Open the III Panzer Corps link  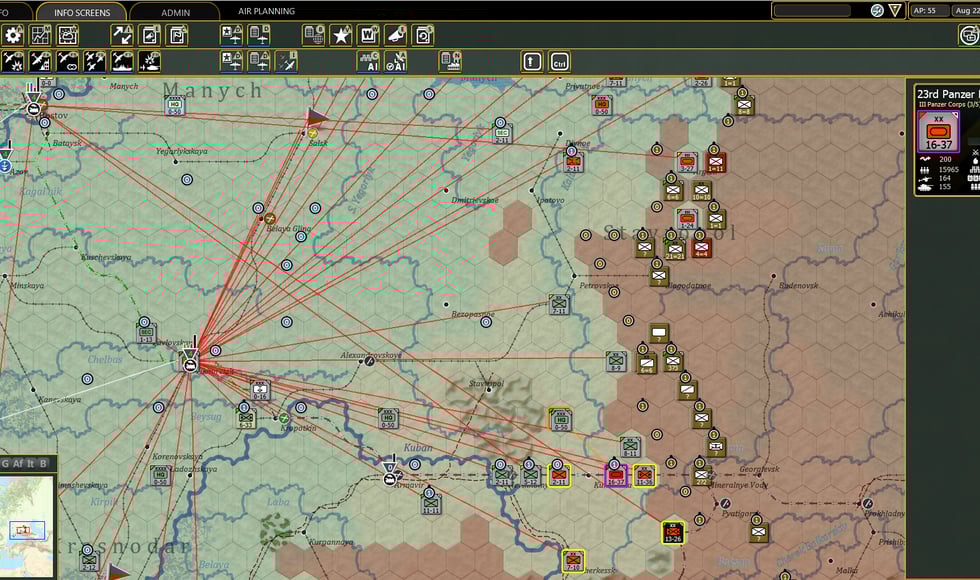[948, 104]
